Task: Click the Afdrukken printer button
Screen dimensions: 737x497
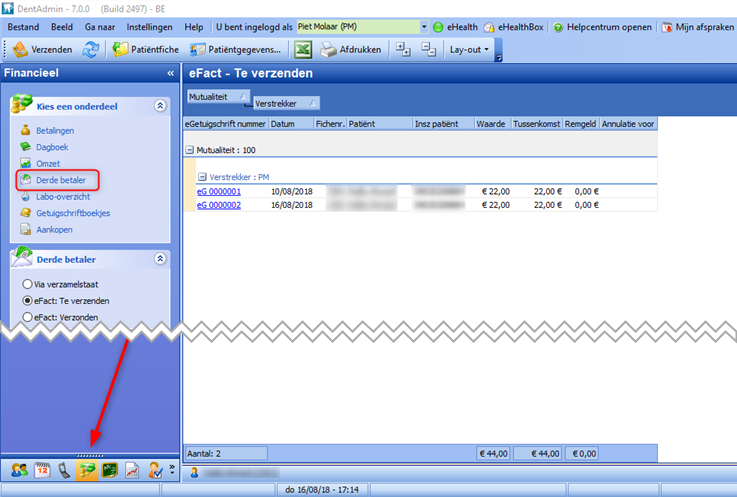Action: point(351,49)
